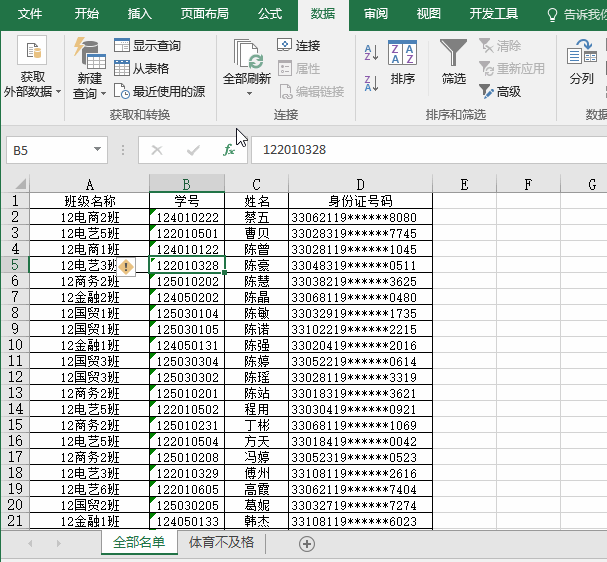This screenshot has width=607, height=562.
Task: Open Recent Sources (最近使用的源)
Action: (159, 92)
